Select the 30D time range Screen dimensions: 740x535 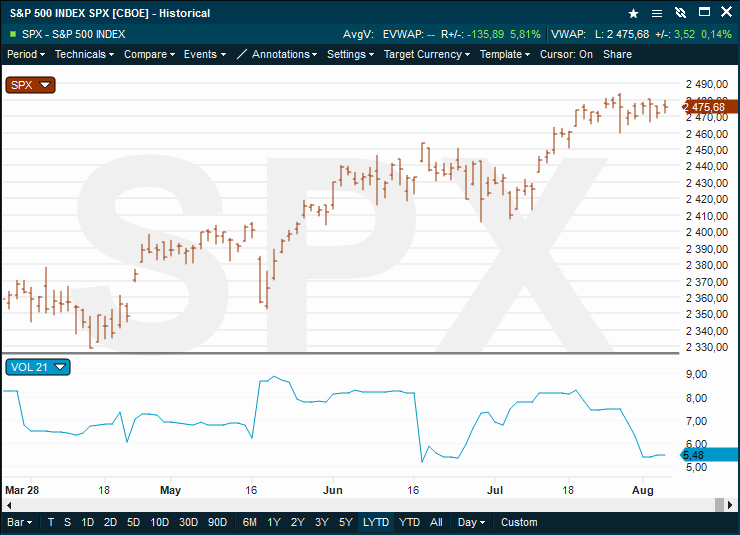(x=188, y=522)
